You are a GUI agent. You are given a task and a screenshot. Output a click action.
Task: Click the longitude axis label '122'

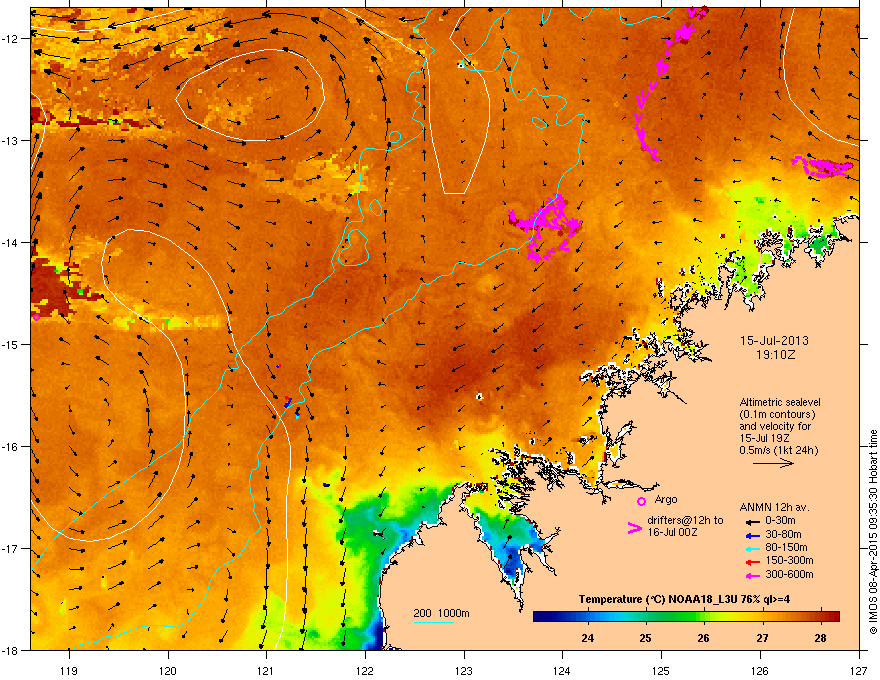pyautogui.click(x=365, y=670)
